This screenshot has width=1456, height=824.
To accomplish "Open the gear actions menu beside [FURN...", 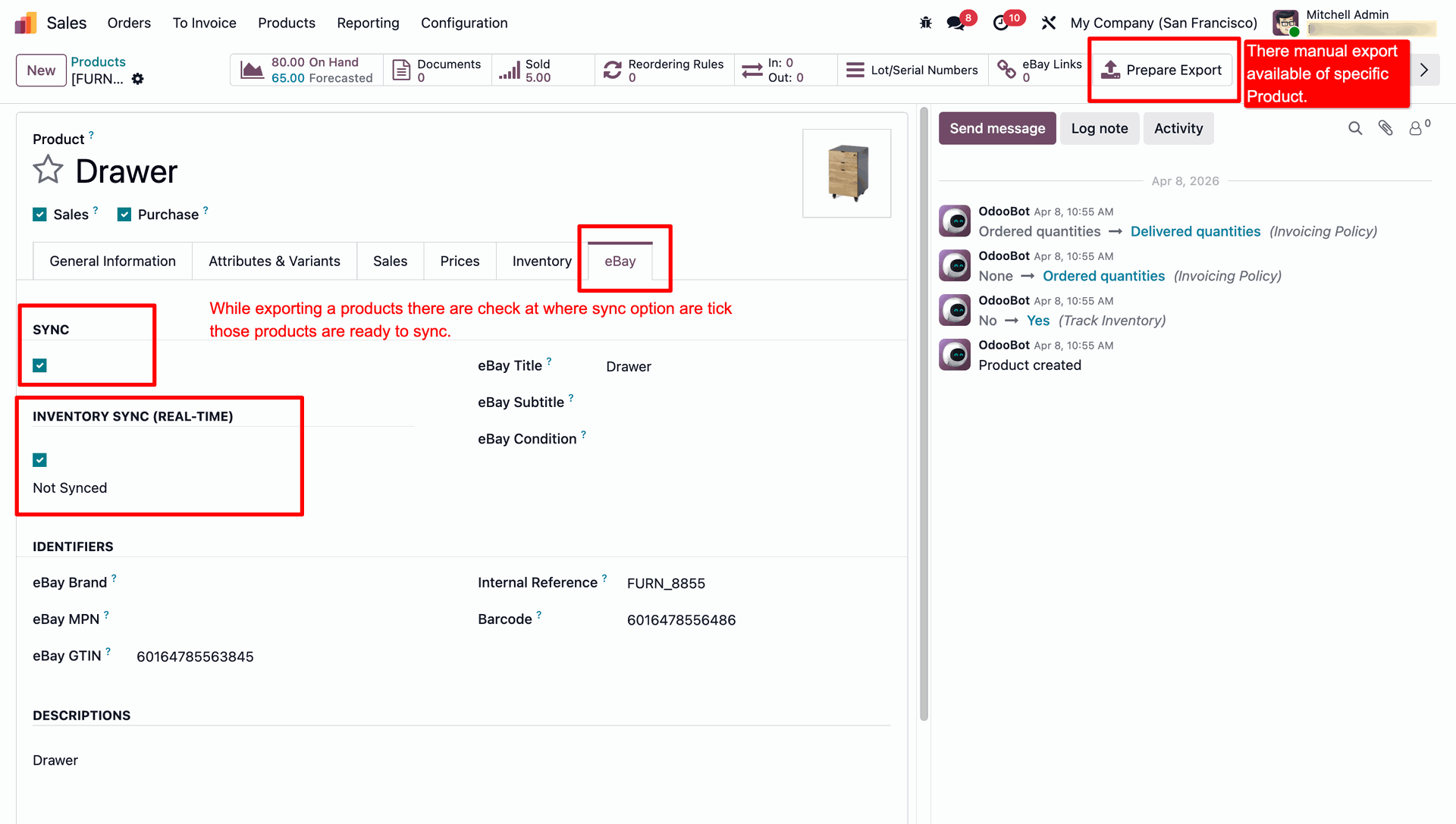I will (137, 79).
